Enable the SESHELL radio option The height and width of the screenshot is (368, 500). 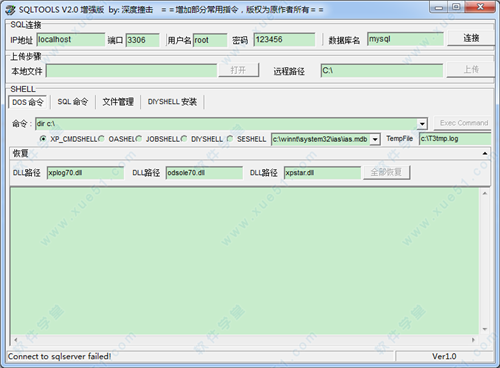coord(230,139)
